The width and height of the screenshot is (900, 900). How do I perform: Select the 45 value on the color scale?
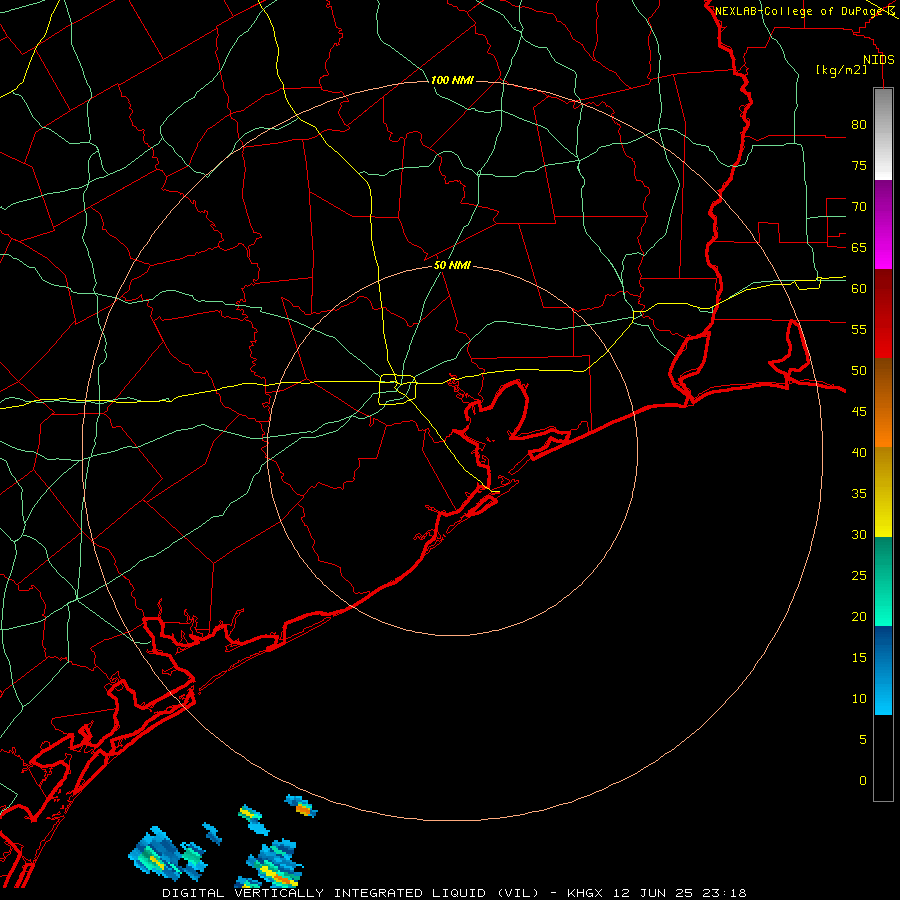[859, 412]
